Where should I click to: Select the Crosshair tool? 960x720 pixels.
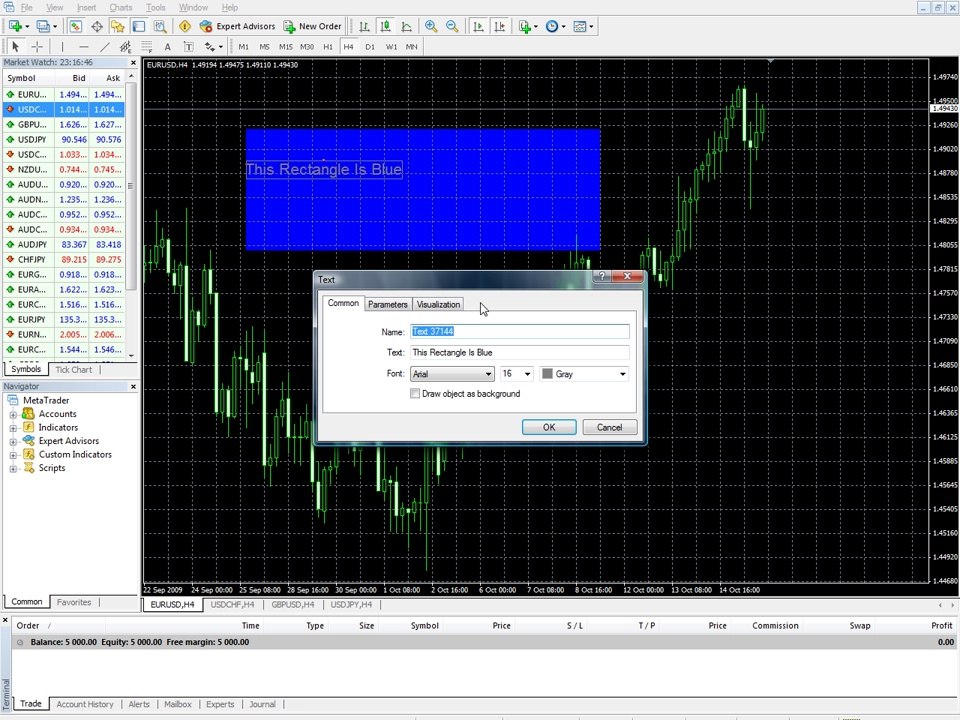pos(37,47)
